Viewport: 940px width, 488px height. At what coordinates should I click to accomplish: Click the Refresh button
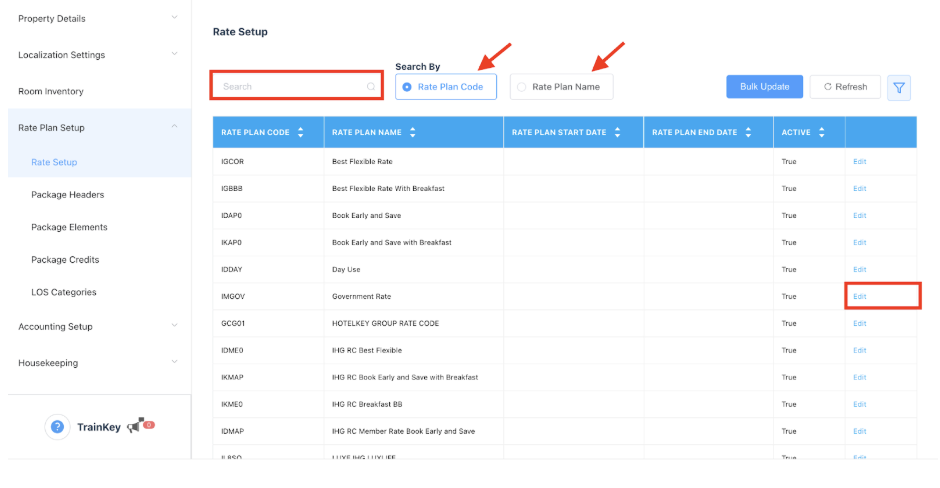tap(845, 87)
